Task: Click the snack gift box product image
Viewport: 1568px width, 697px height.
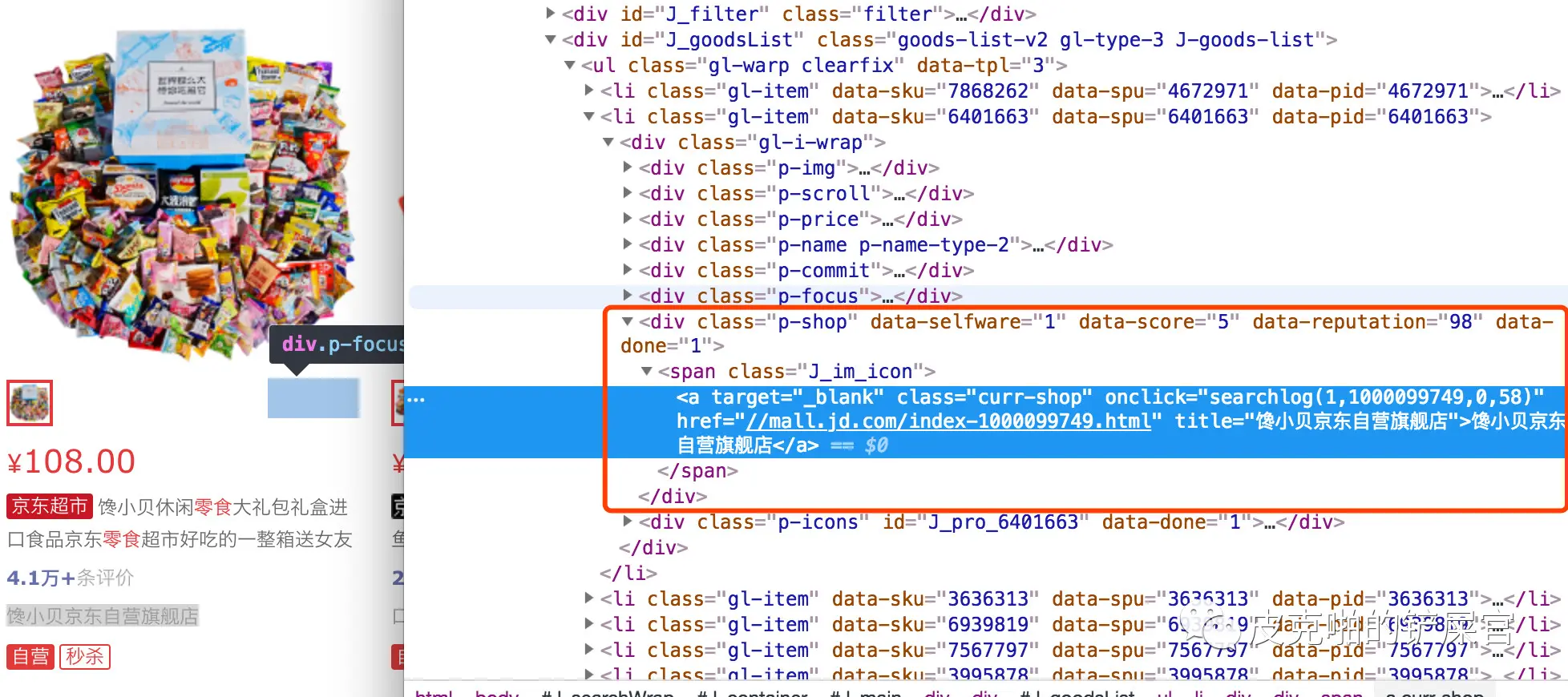Action: pyautogui.click(x=184, y=196)
